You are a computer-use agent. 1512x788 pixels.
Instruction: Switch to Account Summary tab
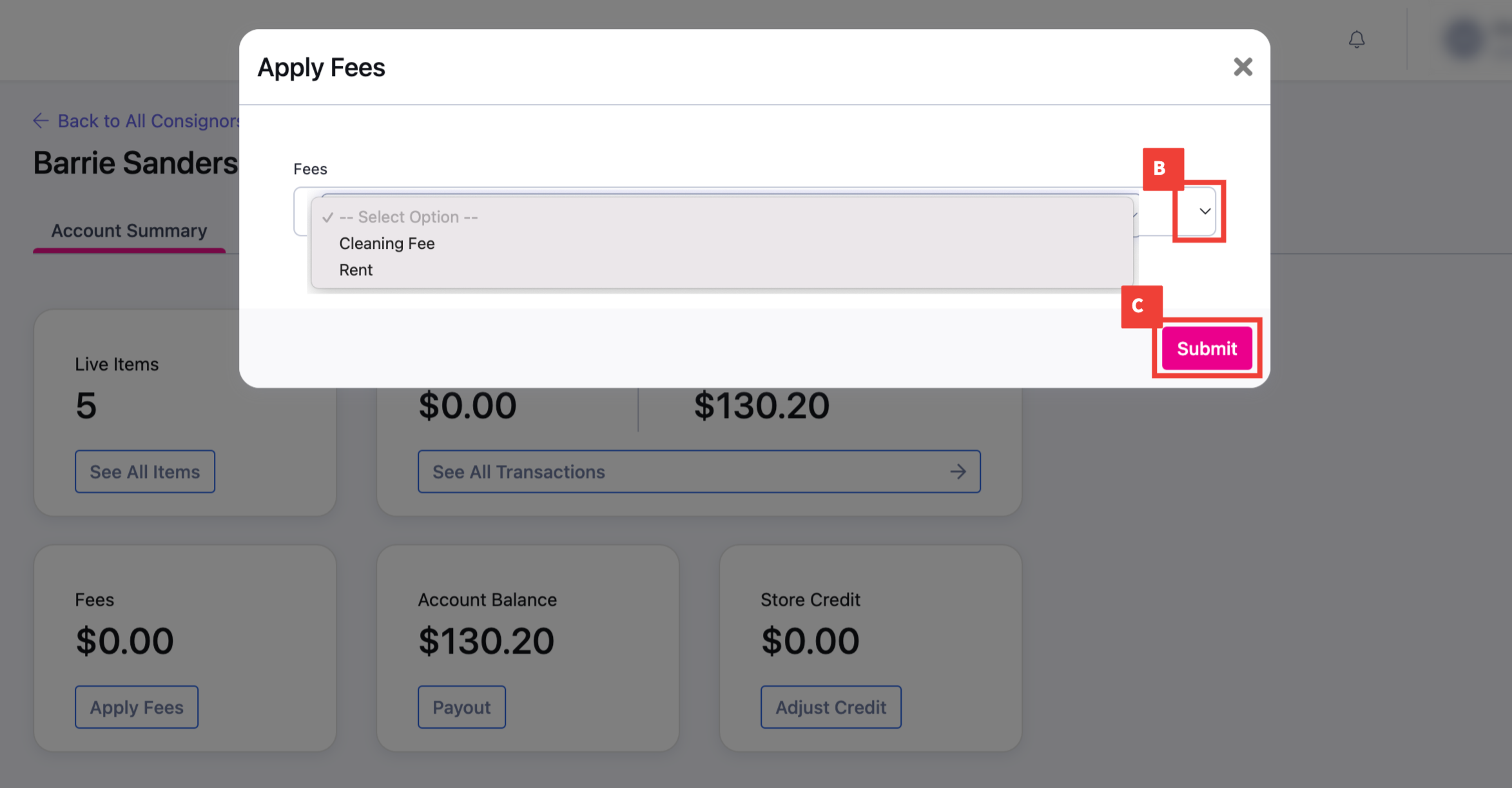pyautogui.click(x=129, y=231)
